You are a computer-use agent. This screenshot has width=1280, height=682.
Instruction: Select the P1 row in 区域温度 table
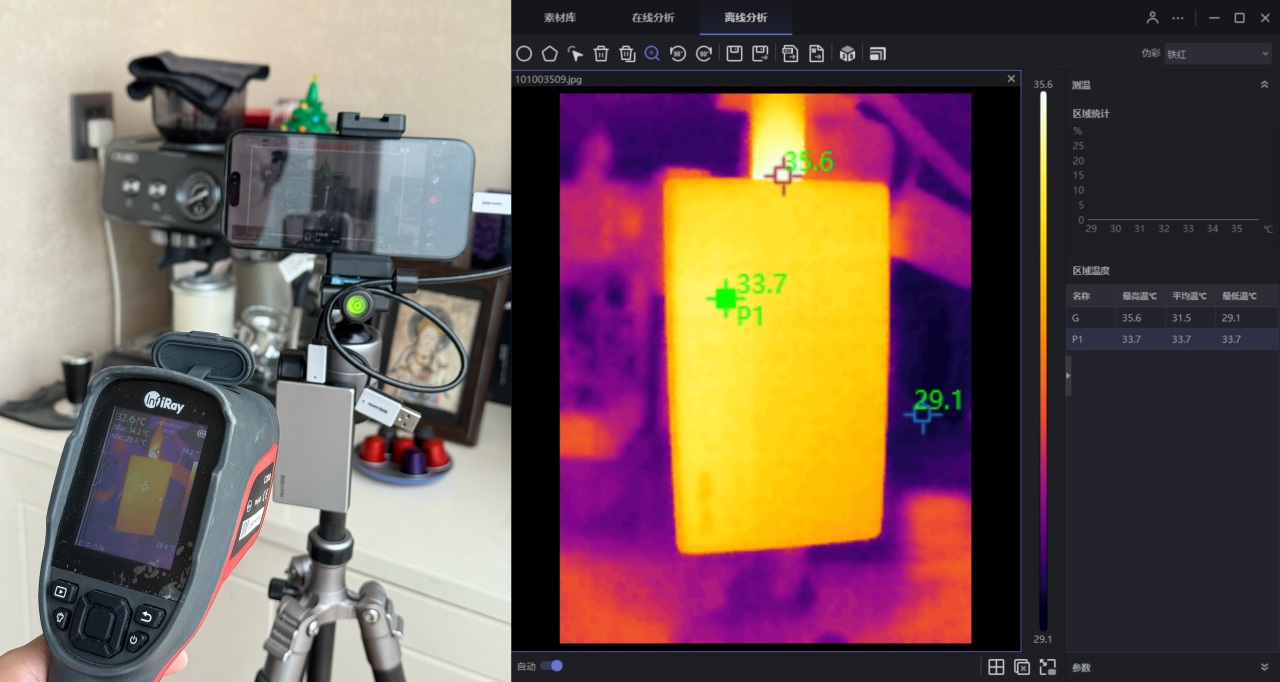pyautogui.click(x=1172, y=339)
